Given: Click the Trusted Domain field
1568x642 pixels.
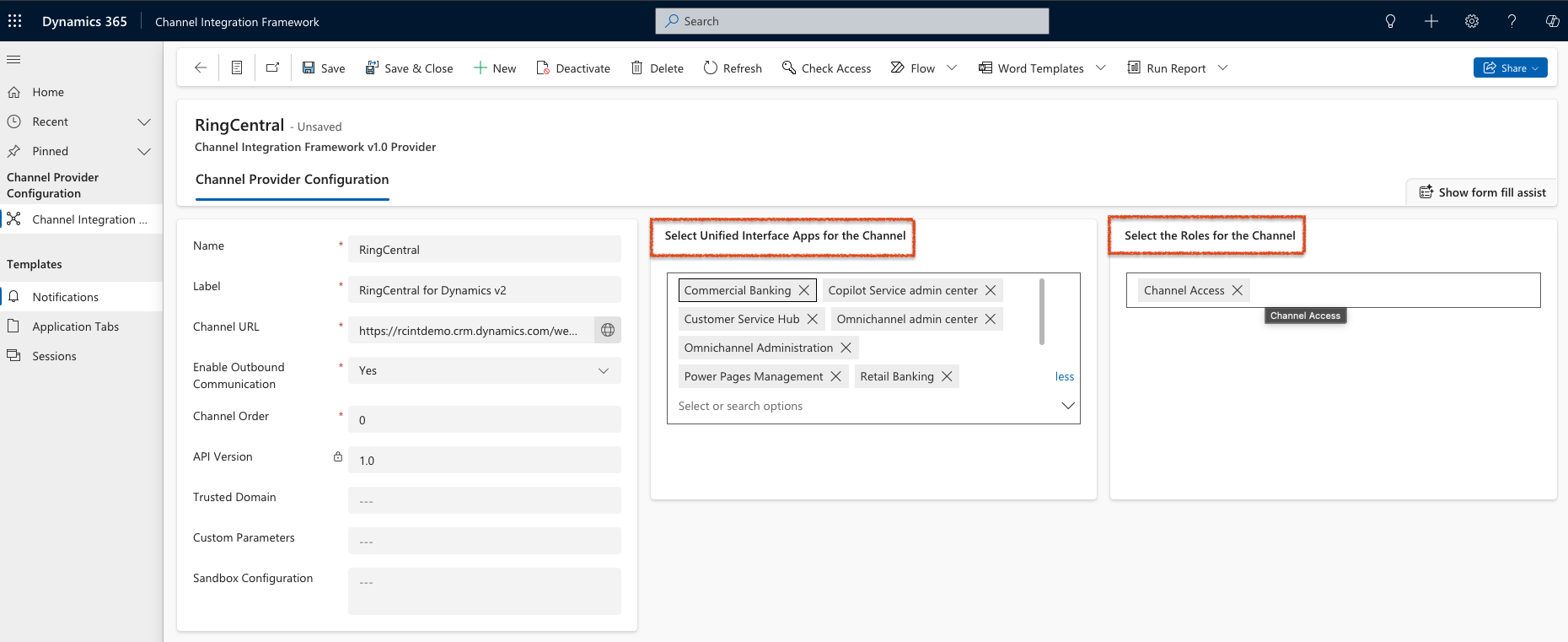Looking at the screenshot, I should click(x=485, y=500).
